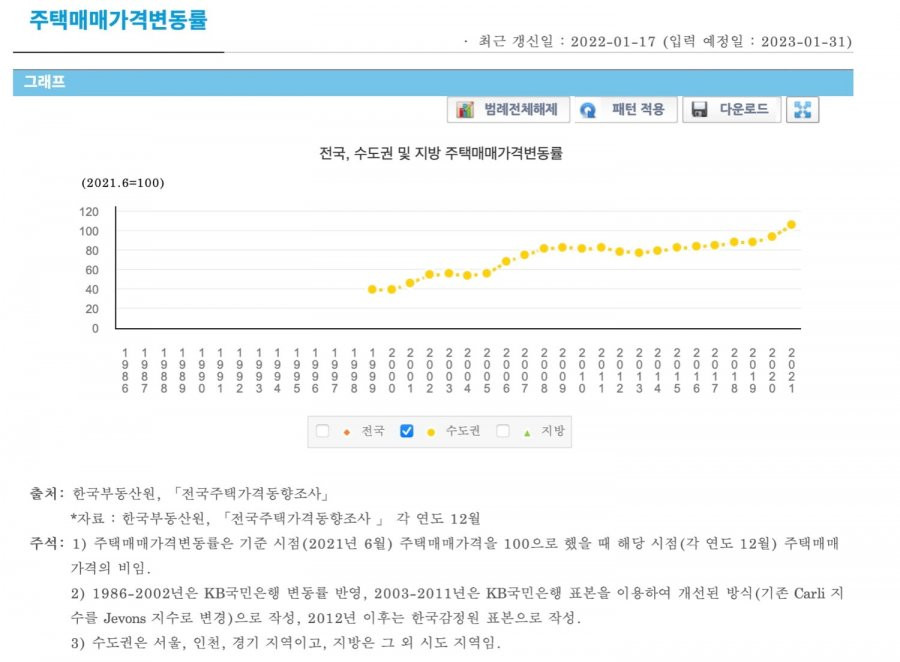900x662 pixels.
Task: Click the fullscreen expand chart icon
Action: tap(802, 110)
